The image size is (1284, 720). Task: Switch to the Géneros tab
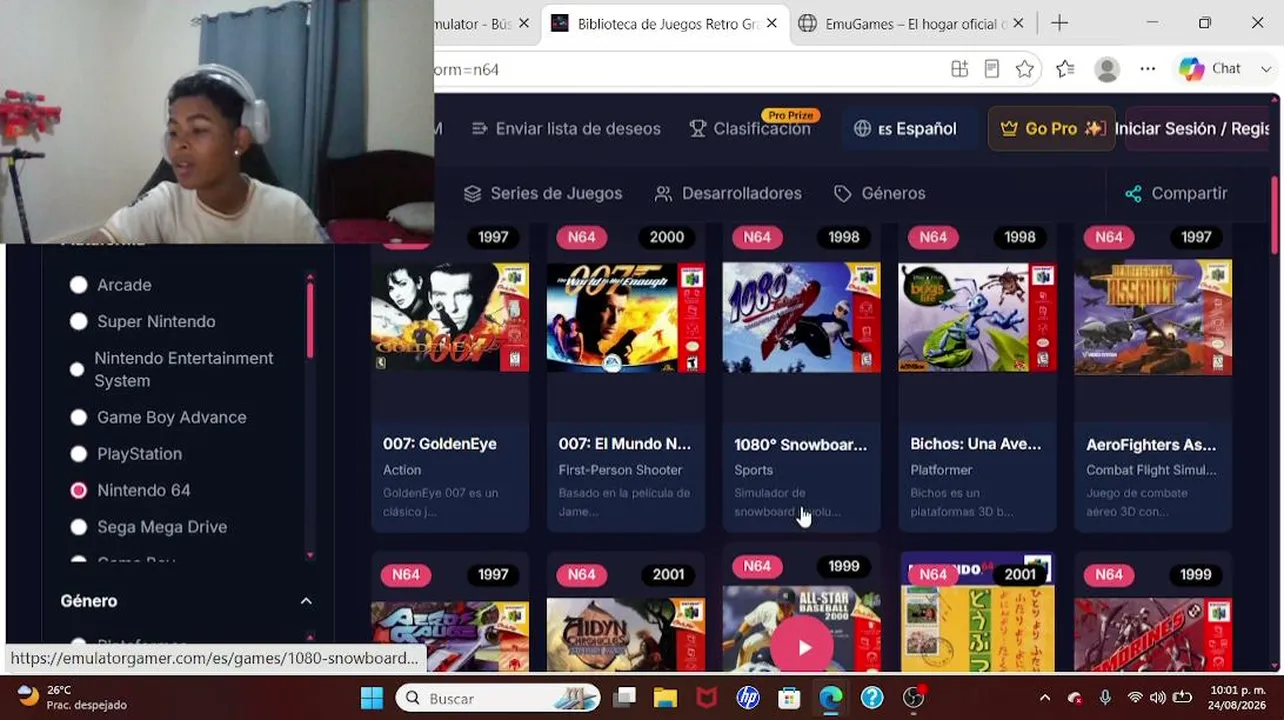point(880,193)
